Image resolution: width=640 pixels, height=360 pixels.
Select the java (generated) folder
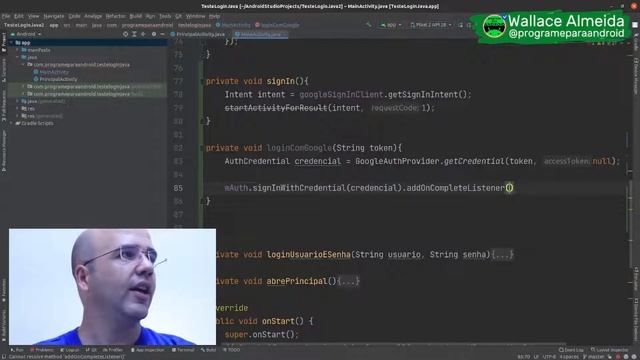pyautogui.click(x=43, y=101)
